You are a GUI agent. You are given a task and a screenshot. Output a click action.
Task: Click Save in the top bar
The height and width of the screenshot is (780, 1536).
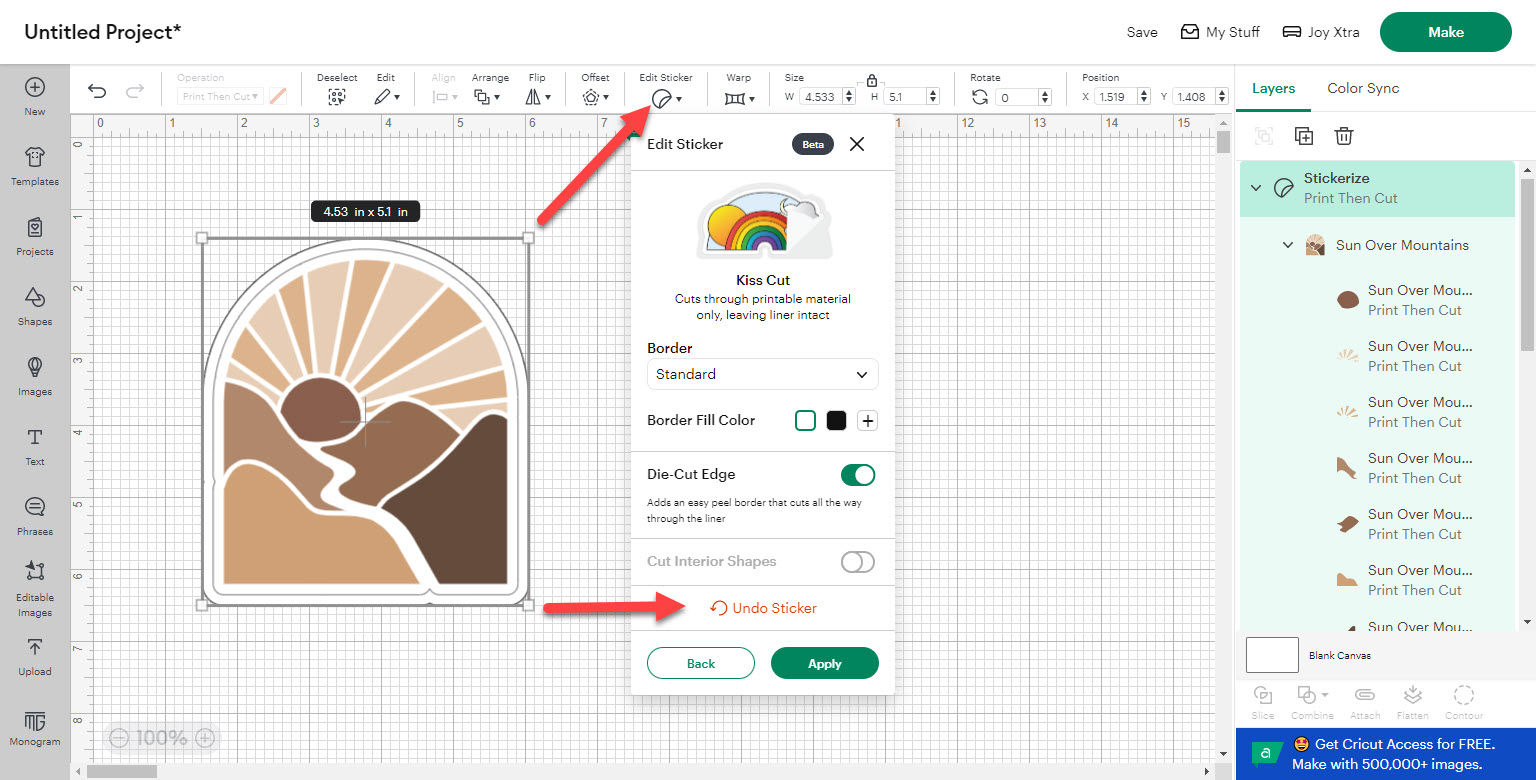pyautogui.click(x=1142, y=32)
